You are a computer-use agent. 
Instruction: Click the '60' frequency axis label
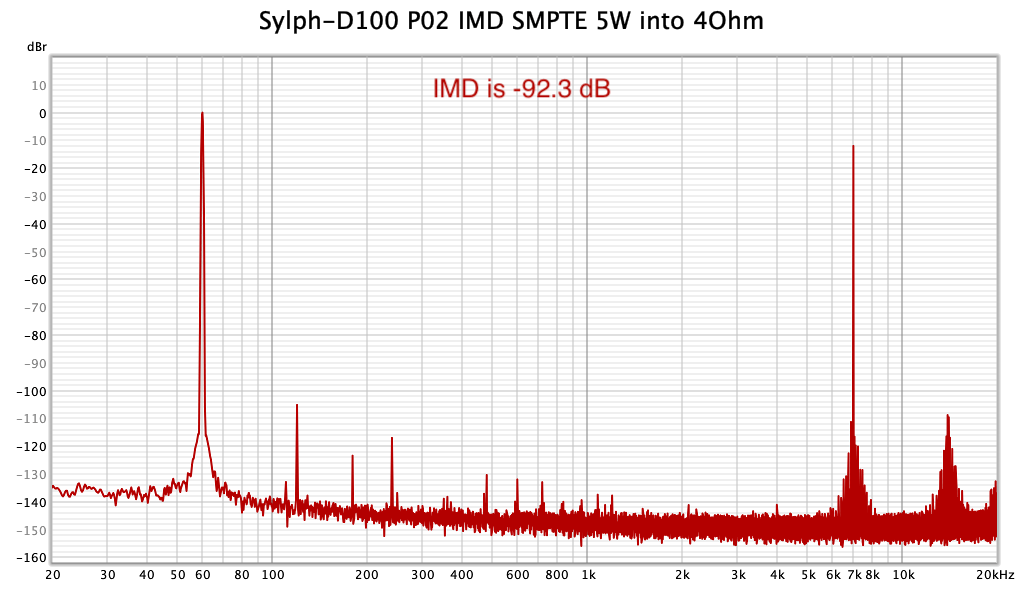[x=203, y=575]
